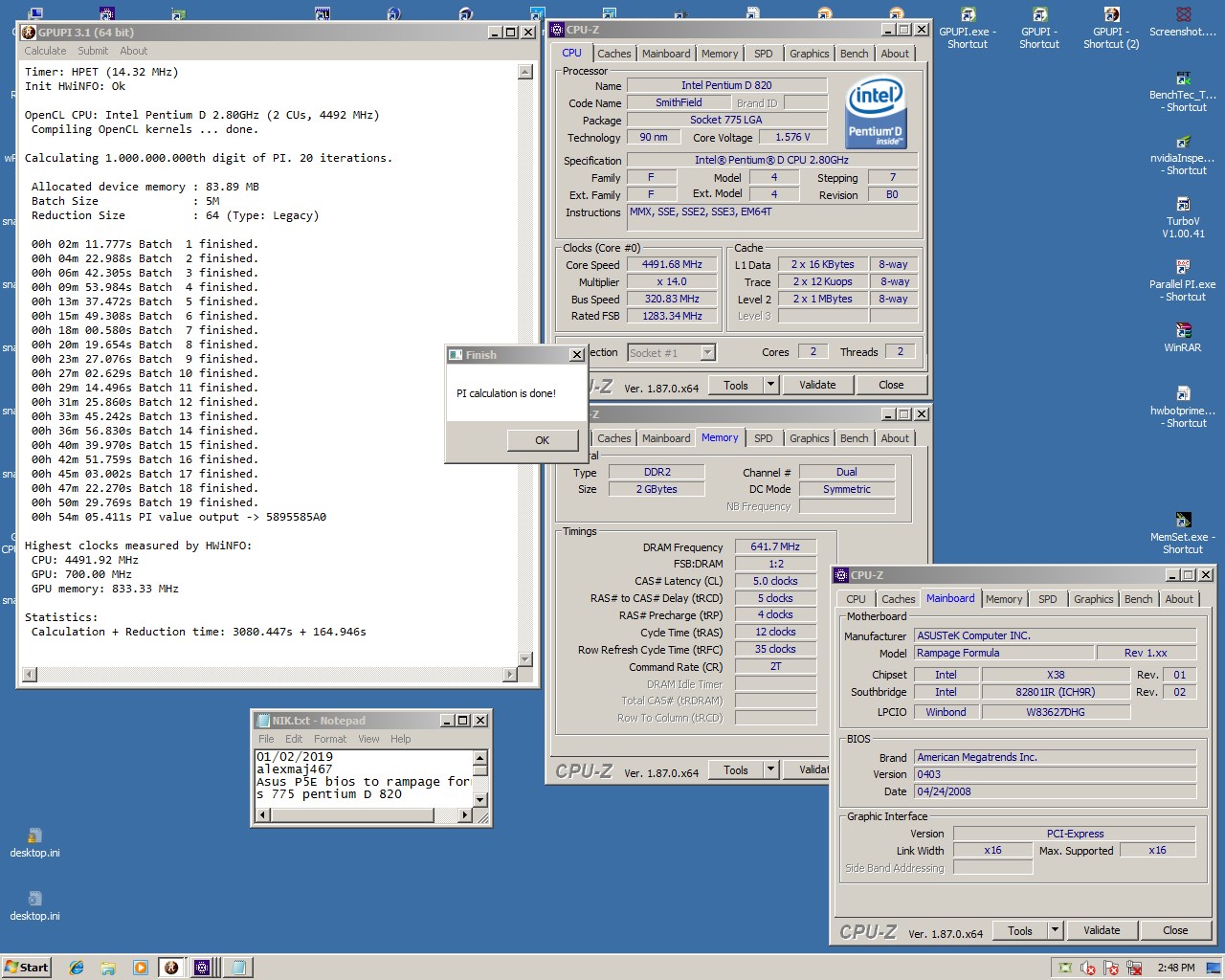Click the Rampage Formula model field
The height and width of the screenshot is (980, 1225).
click(1003, 653)
